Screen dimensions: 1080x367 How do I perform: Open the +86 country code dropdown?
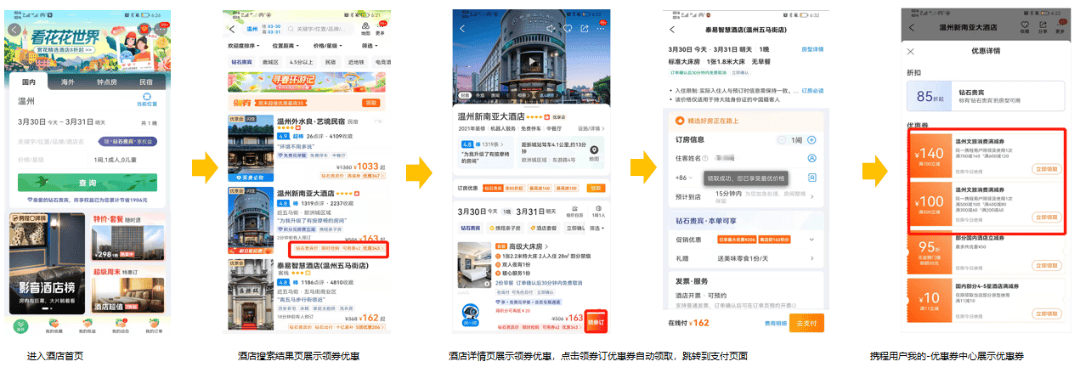(684, 178)
